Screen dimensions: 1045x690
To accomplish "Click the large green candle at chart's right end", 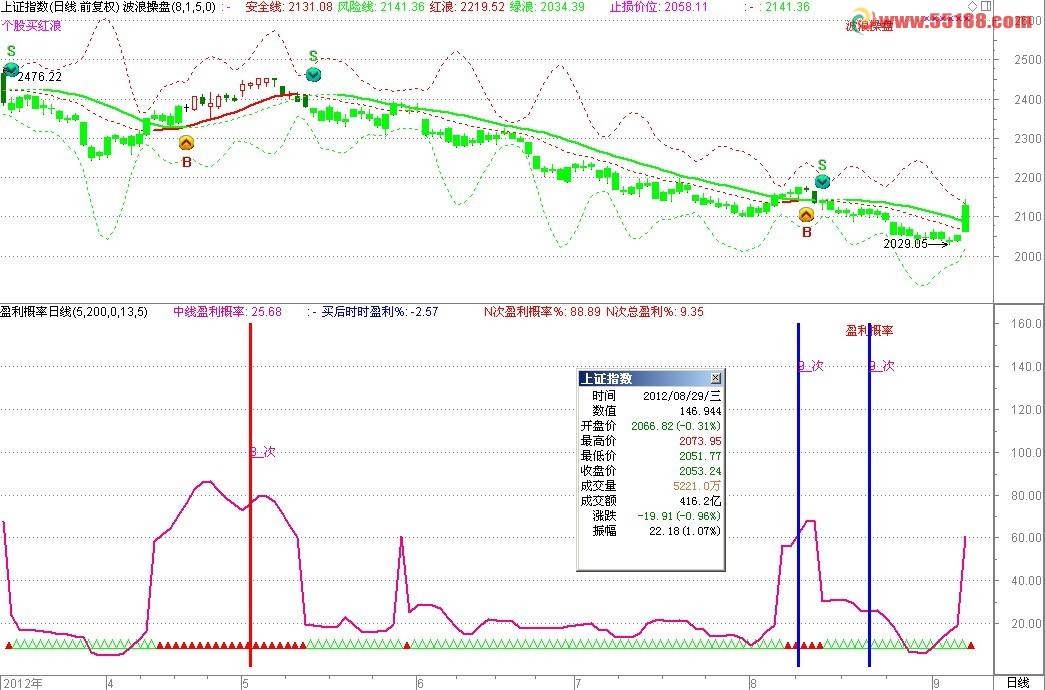I will pos(966,218).
